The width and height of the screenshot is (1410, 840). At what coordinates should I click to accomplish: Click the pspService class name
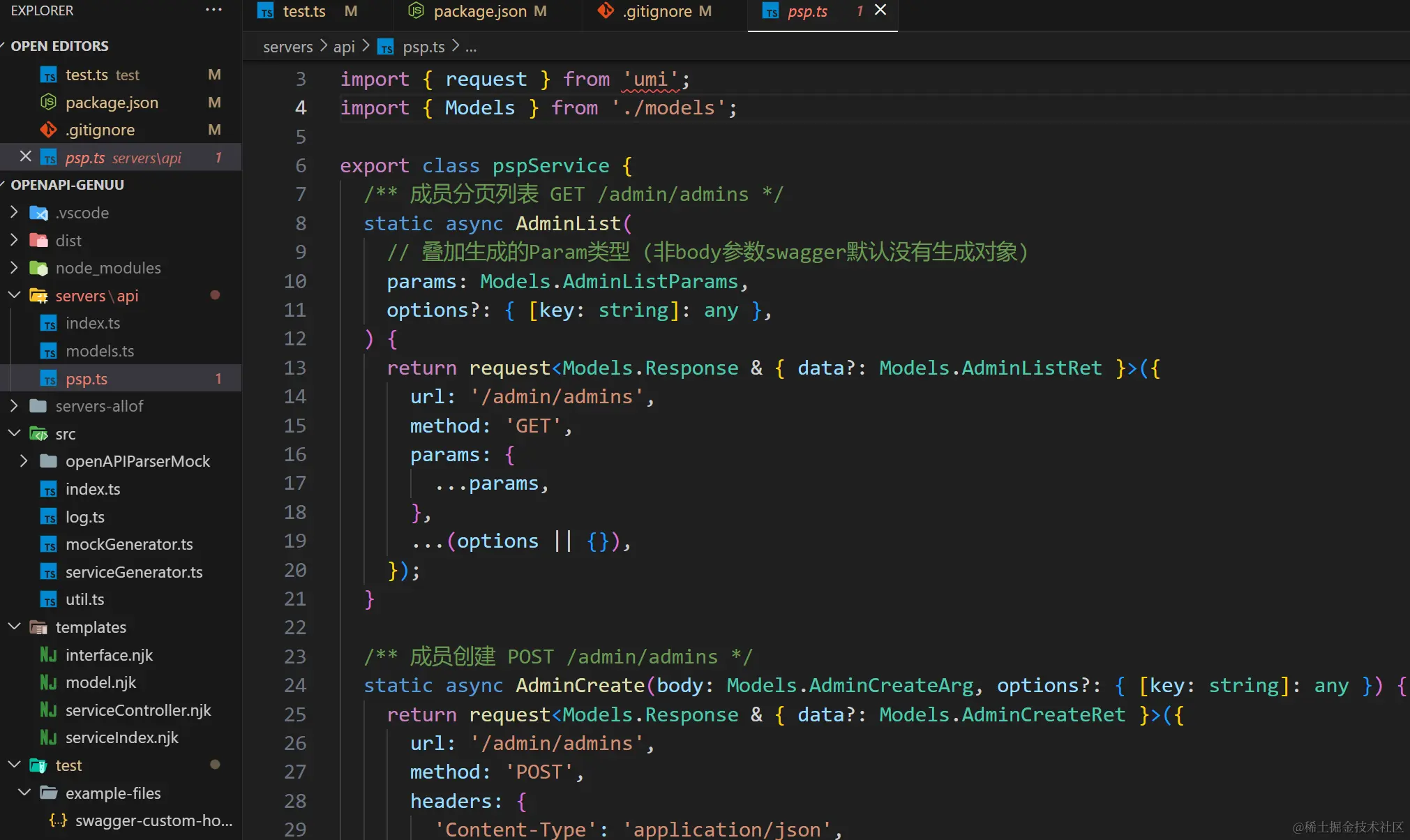tap(550, 165)
